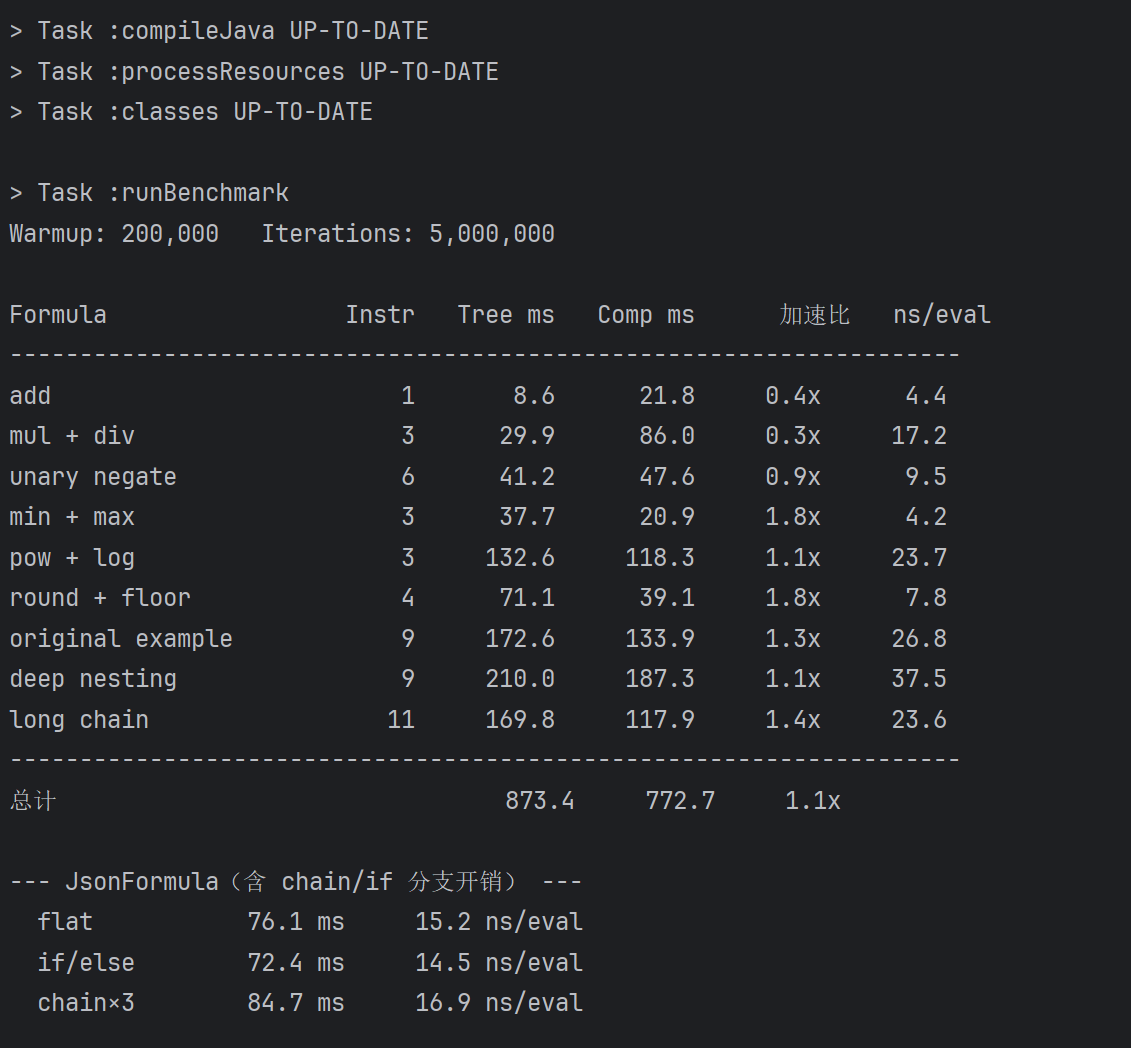Click the Warmup value 200,000
The width and height of the screenshot is (1131, 1048).
coord(170,234)
